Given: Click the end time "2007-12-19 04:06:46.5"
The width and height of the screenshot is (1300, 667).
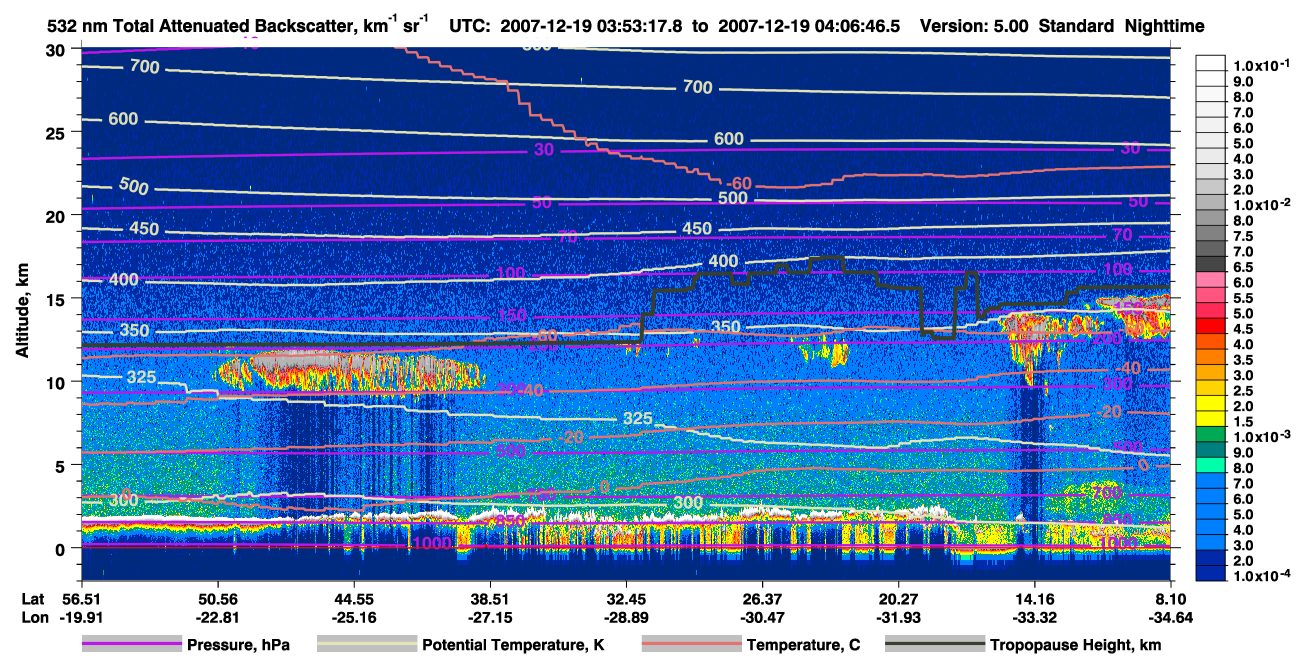Looking at the screenshot, I should [x=807, y=26].
